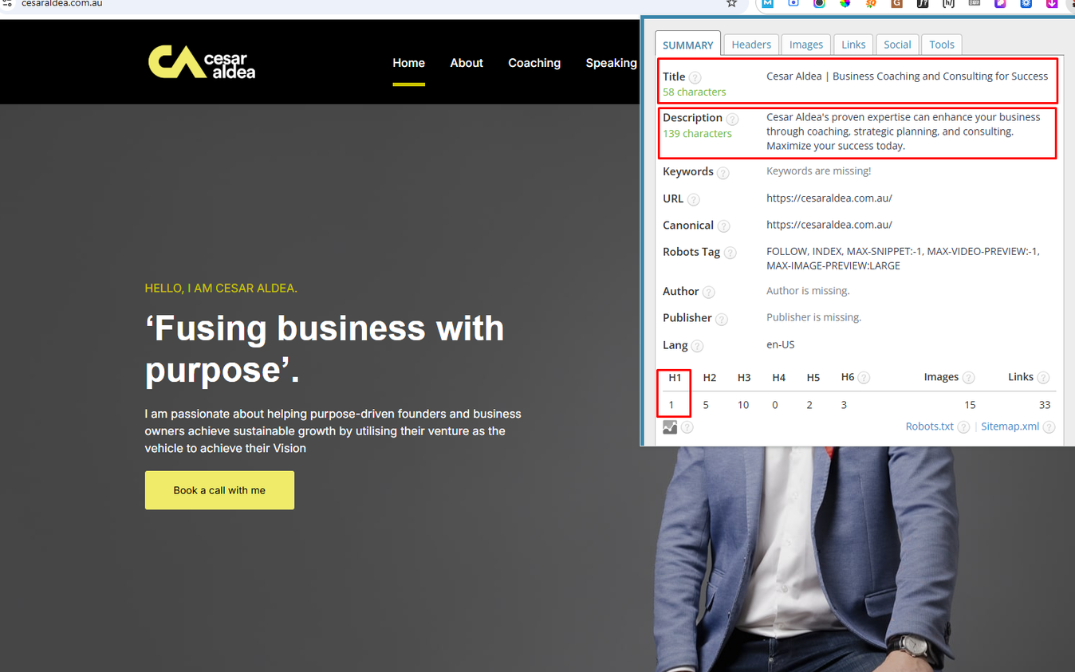This screenshot has height=672, width=1075.
Task: Open the Robots.txt link
Action: tap(929, 426)
